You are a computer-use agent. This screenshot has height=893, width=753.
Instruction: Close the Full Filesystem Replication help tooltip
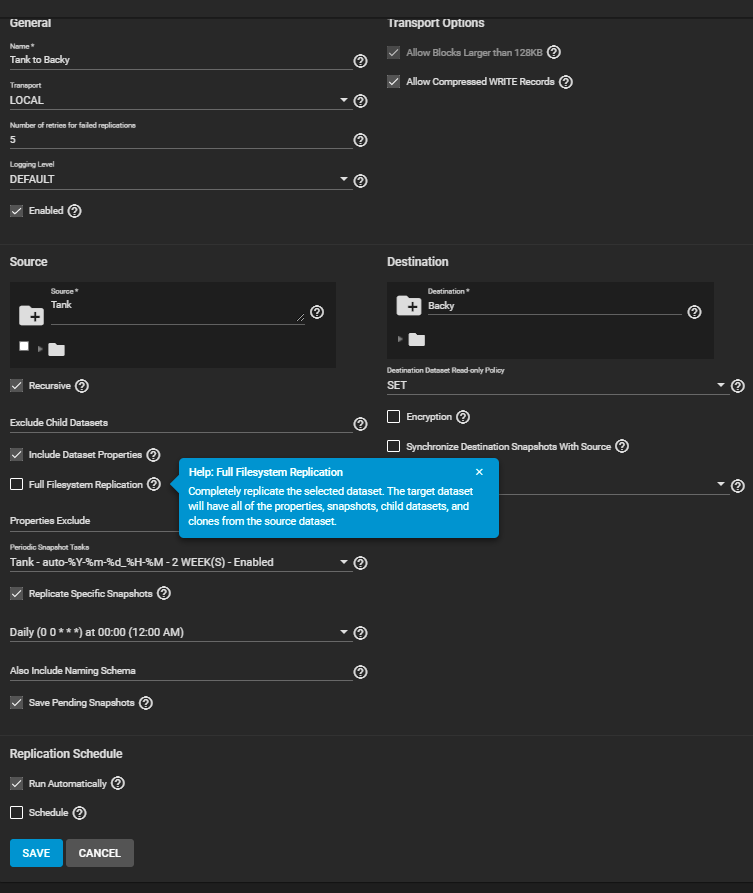click(479, 472)
